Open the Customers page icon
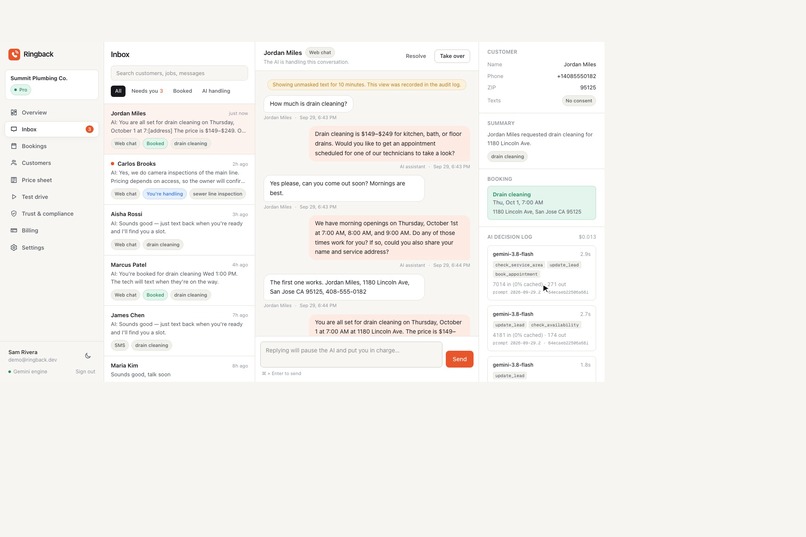Screen dimensions: 806x537 coord(14,163)
